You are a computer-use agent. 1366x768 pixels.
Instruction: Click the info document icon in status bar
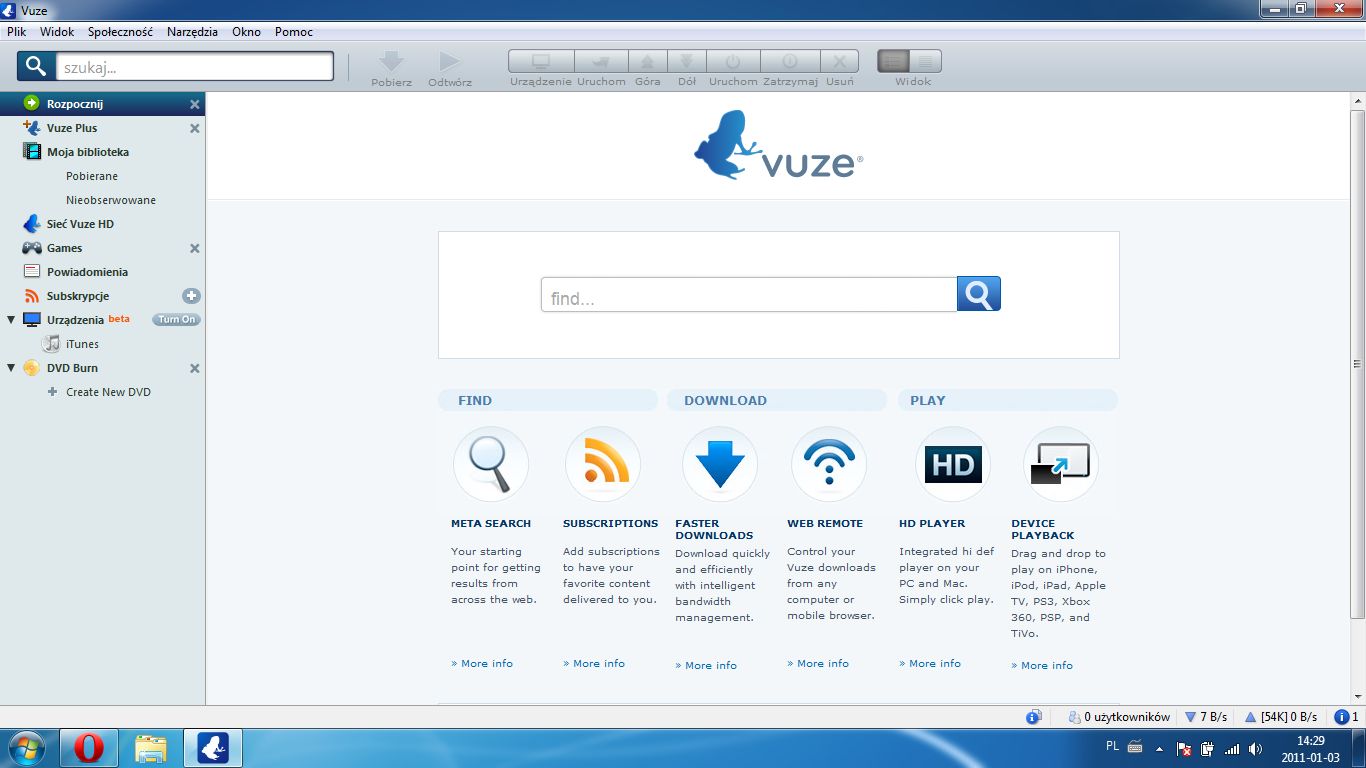(x=1034, y=717)
